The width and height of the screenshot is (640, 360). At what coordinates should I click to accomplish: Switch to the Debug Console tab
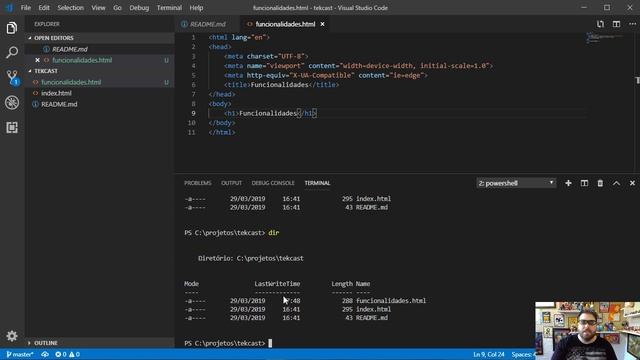pyautogui.click(x=273, y=183)
